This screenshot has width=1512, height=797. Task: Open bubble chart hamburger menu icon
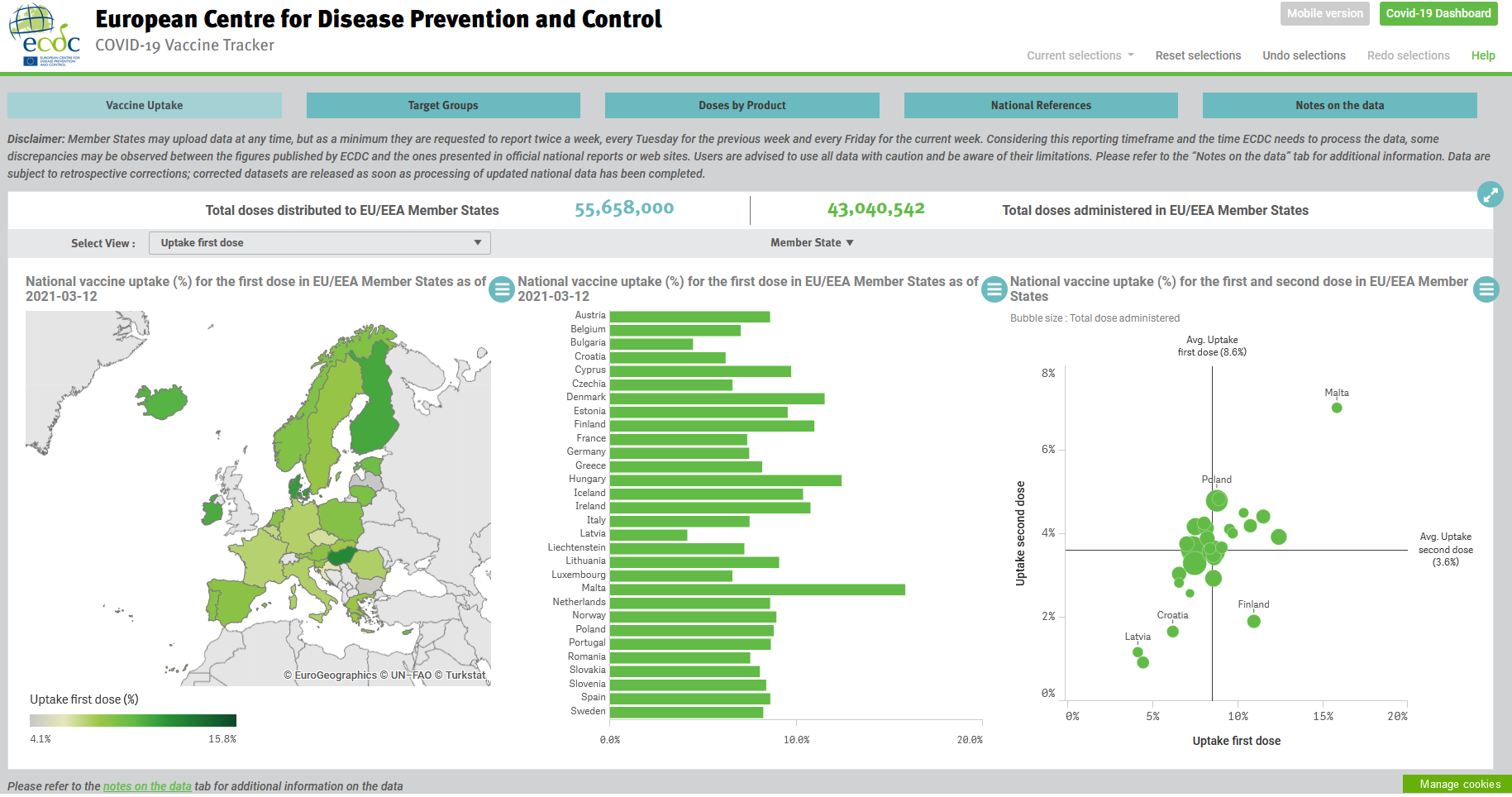click(x=1486, y=289)
